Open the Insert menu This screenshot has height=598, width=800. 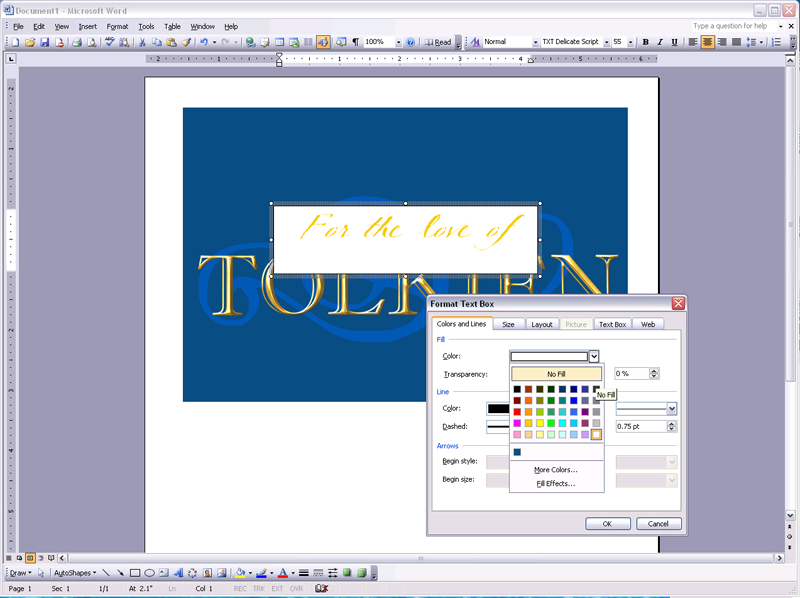click(87, 27)
